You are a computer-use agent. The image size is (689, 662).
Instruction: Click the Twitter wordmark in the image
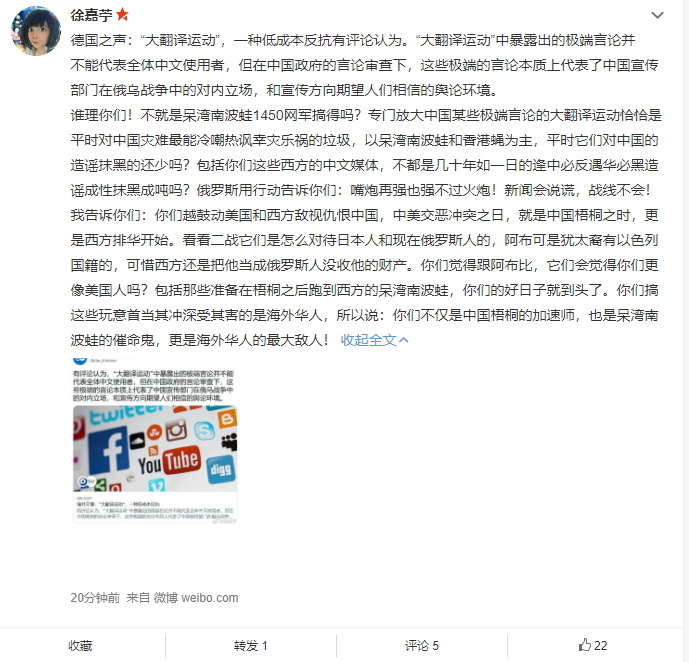(126, 414)
